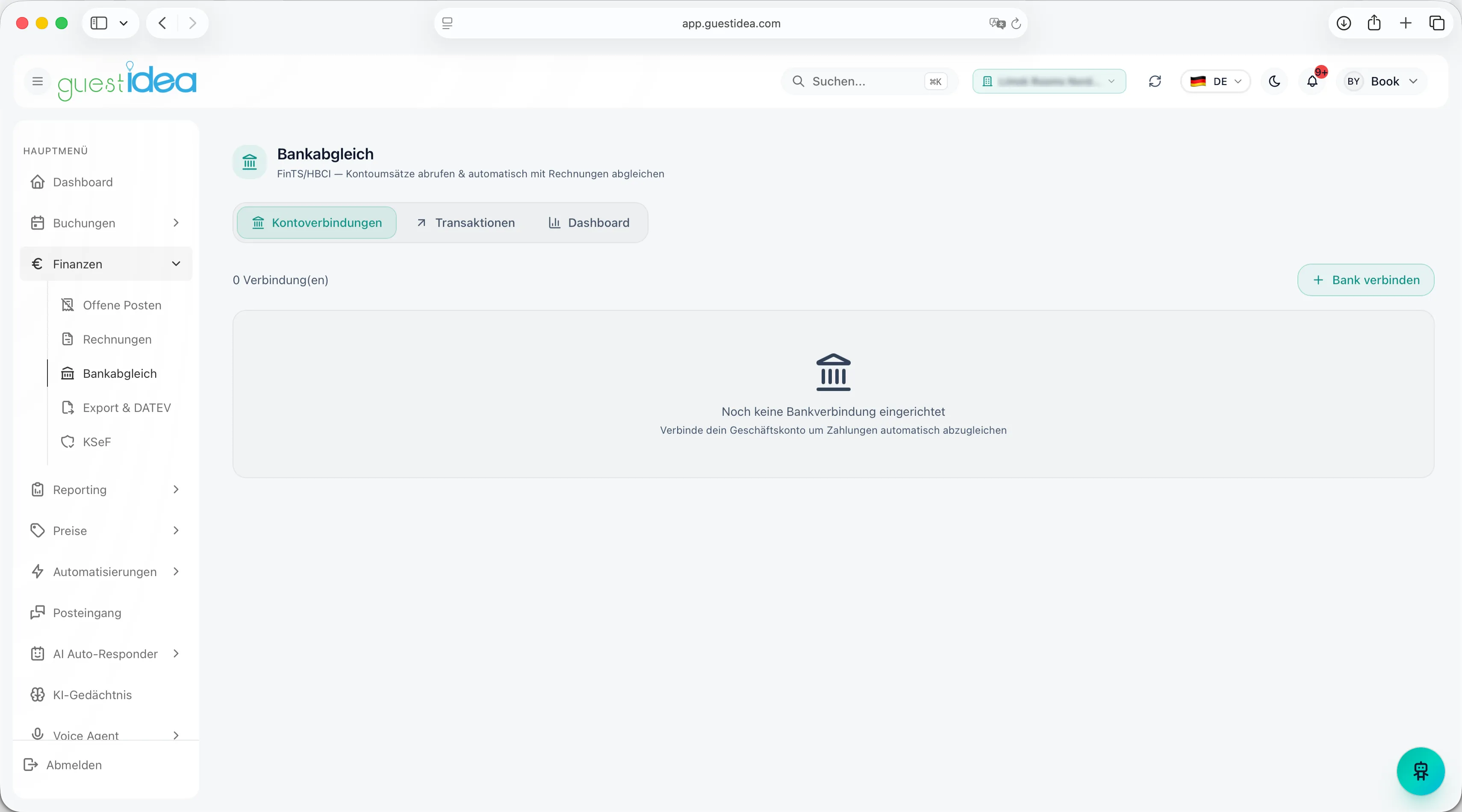
Task: Open the chatbot assistant floating button
Action: click(x=1420, y=771)
